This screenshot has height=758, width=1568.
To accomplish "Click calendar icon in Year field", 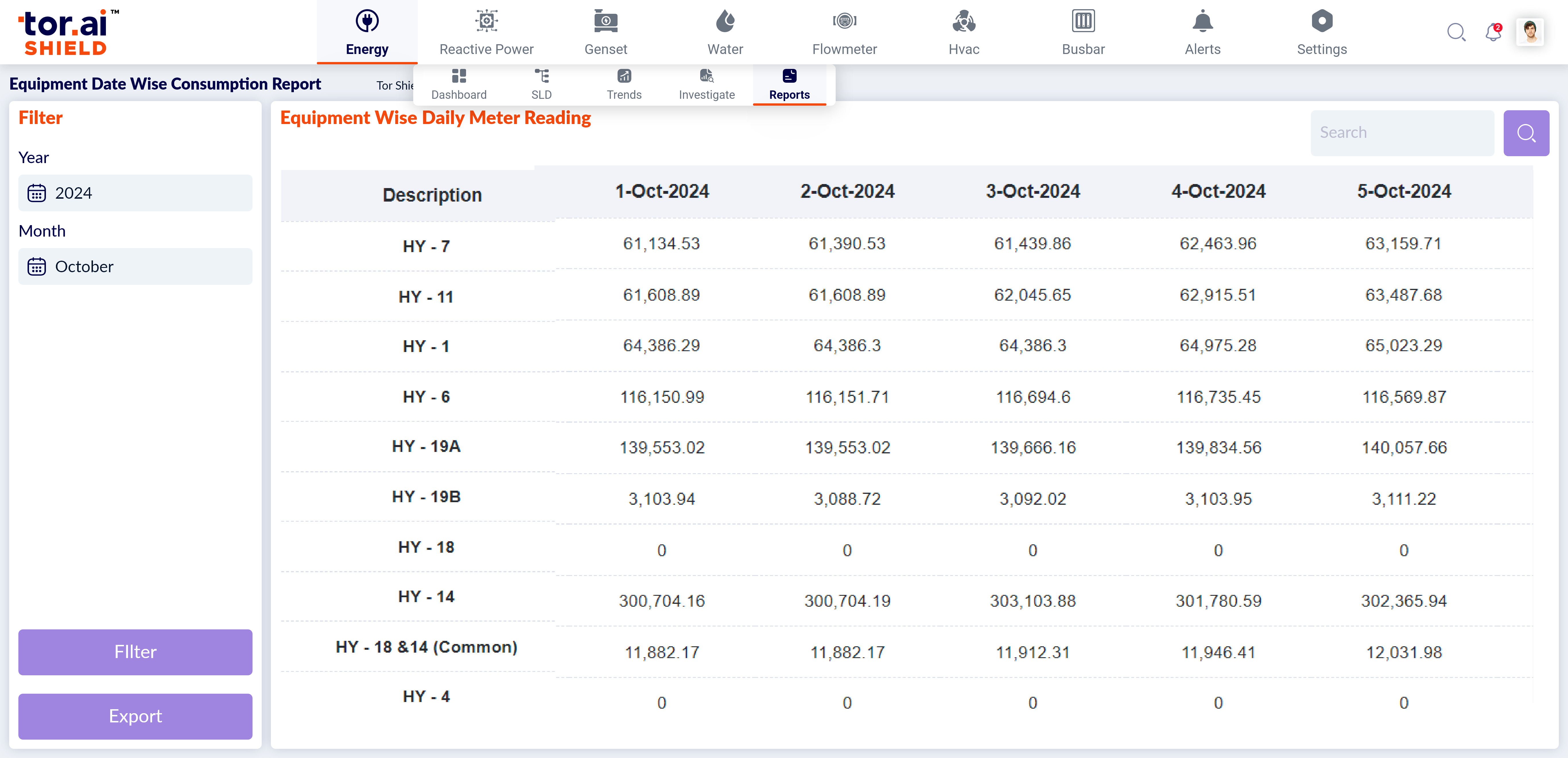I will point(36,193).
